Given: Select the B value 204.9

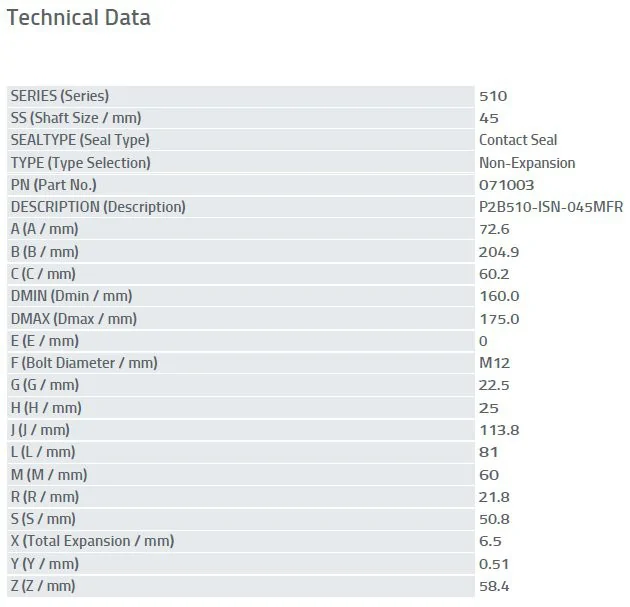Looking at the screenshot, I should click(499, 252).
